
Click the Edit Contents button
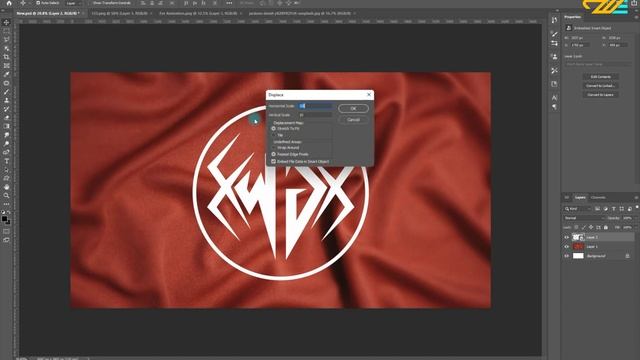pyautogui.click(x=600, y=77)
